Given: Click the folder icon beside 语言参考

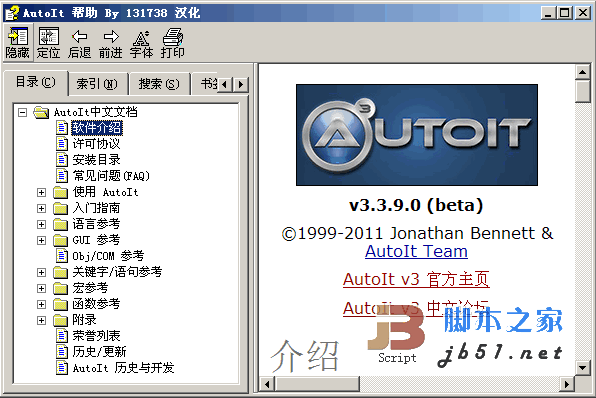Looking at the screenshot, I should pos(60,224).
